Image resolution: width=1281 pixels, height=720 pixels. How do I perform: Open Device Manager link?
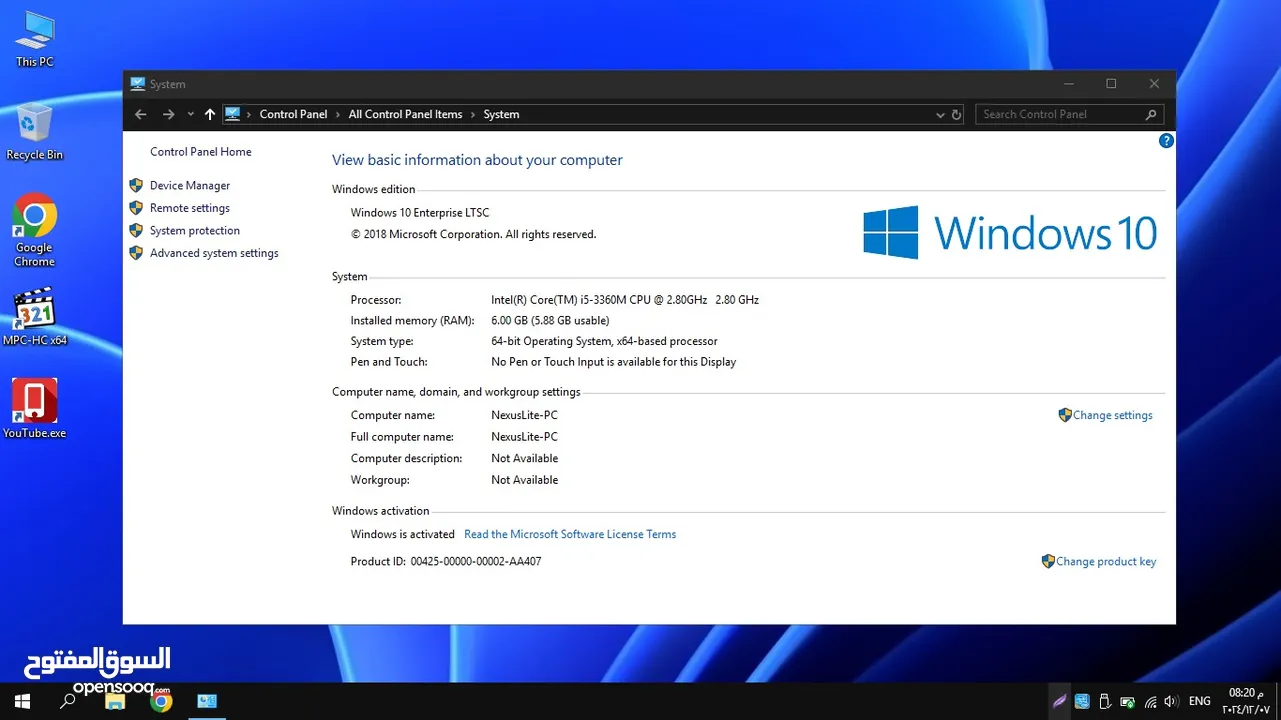tap(190, 185)
